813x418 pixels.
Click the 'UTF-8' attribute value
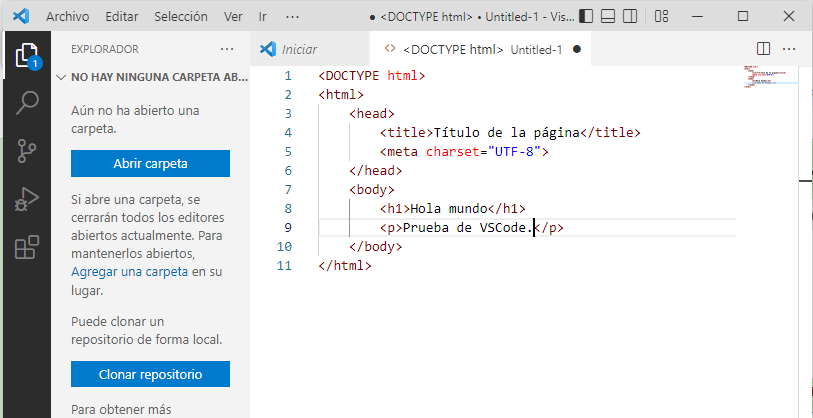[x=514, y=152]
